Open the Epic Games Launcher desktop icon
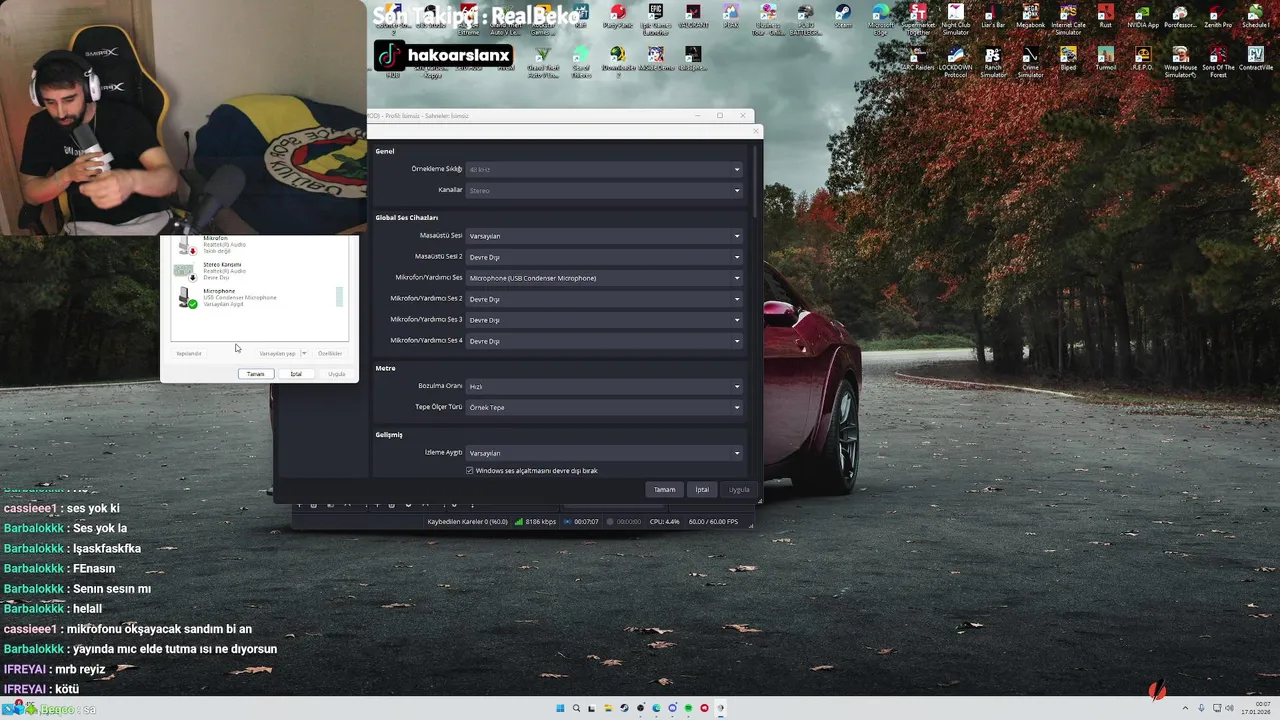 pos(655,20)
